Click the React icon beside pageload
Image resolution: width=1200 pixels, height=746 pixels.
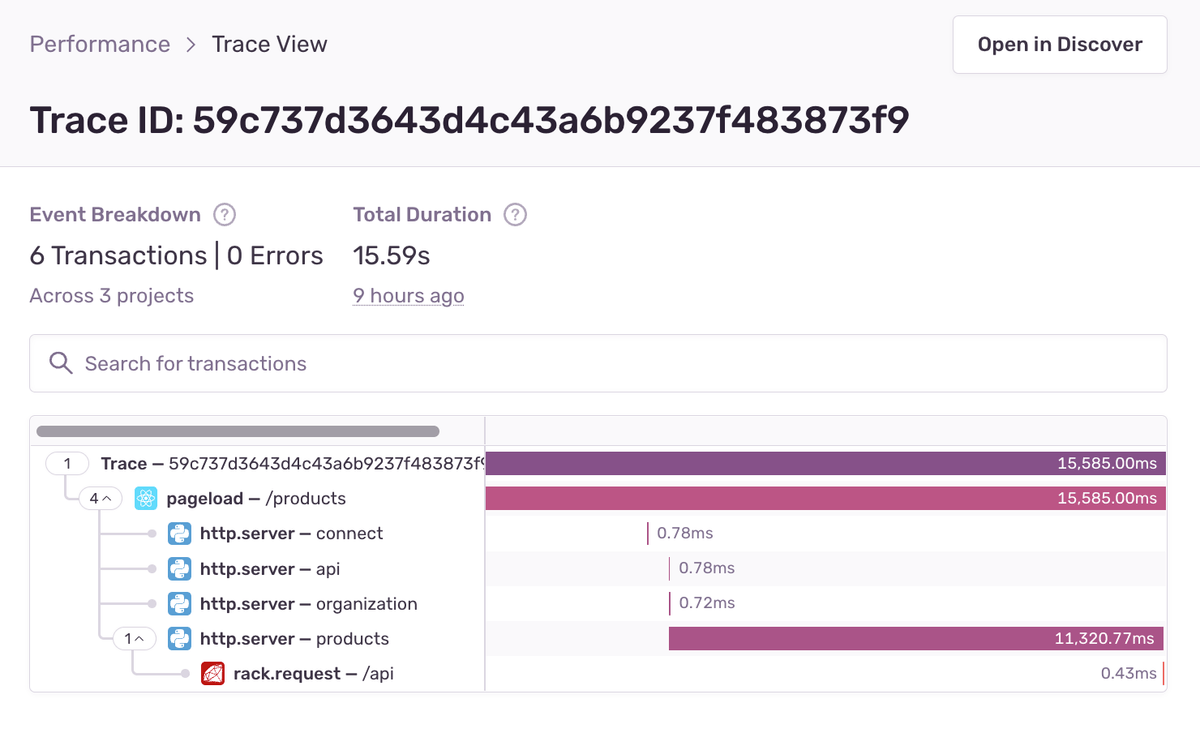point(146,498)
